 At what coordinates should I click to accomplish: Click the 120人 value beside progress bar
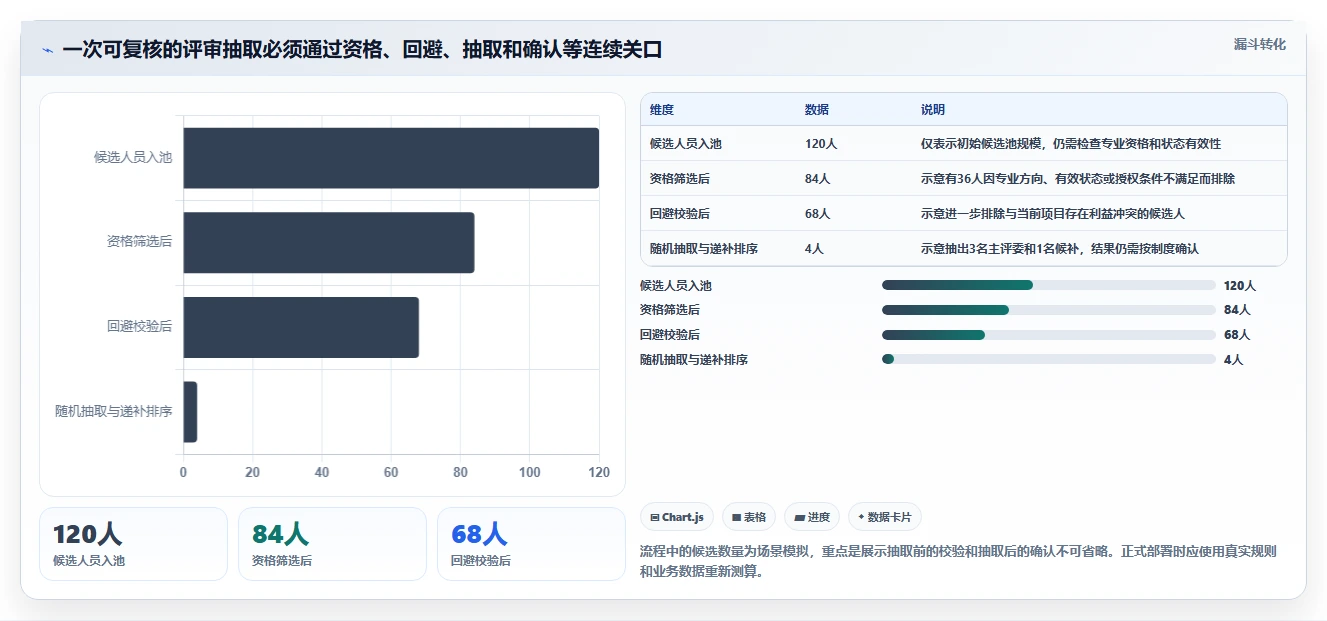(1240, 286)
